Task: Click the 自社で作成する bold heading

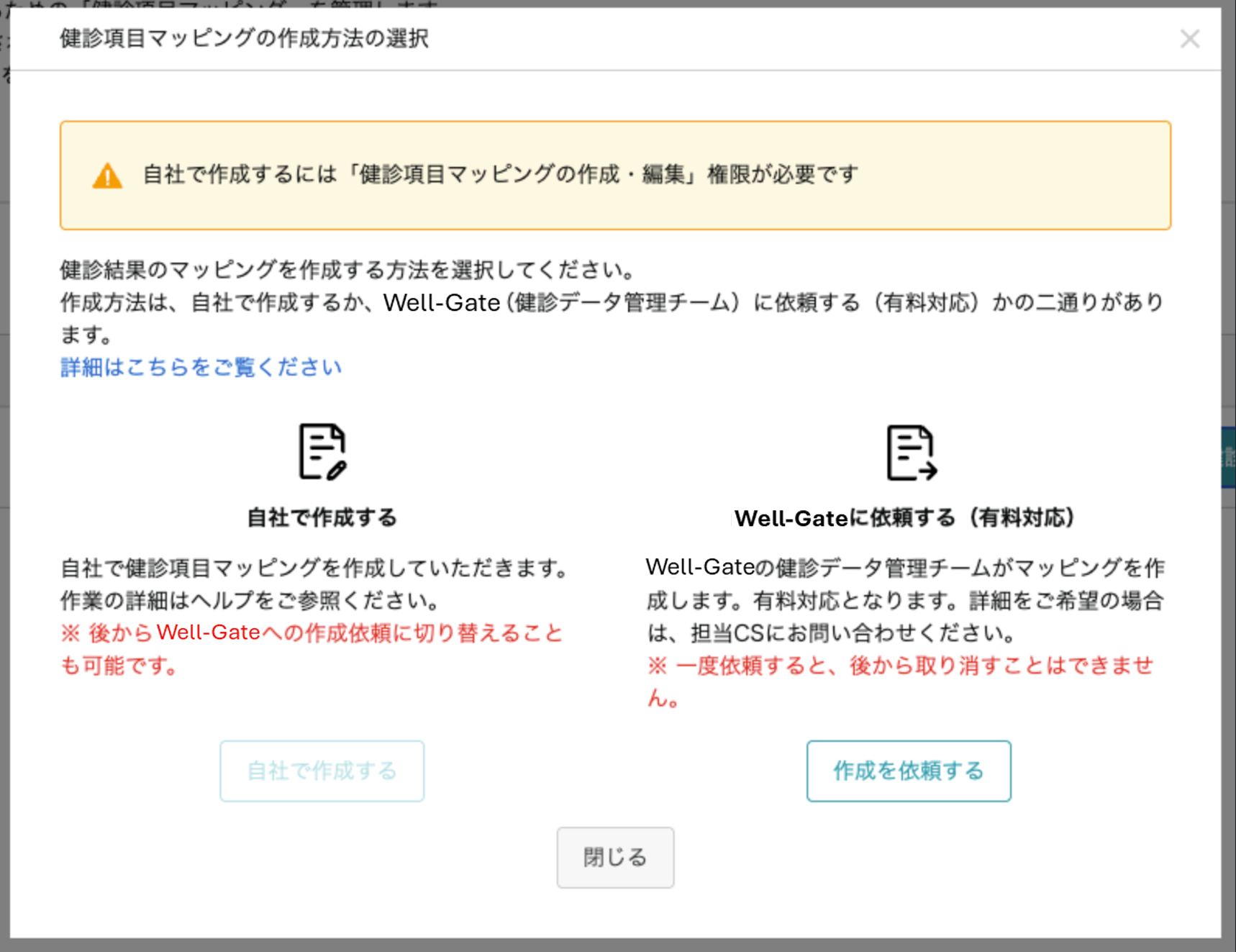Action: click(322, 517)
